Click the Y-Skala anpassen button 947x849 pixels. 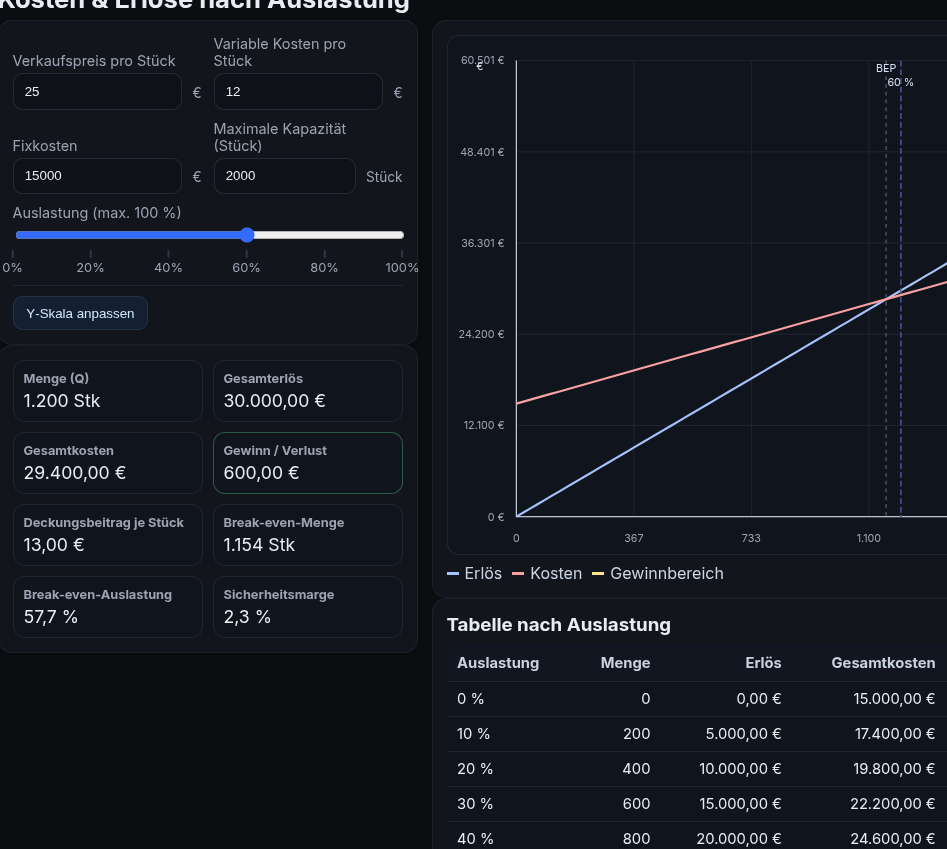click(x=80, y=313)
